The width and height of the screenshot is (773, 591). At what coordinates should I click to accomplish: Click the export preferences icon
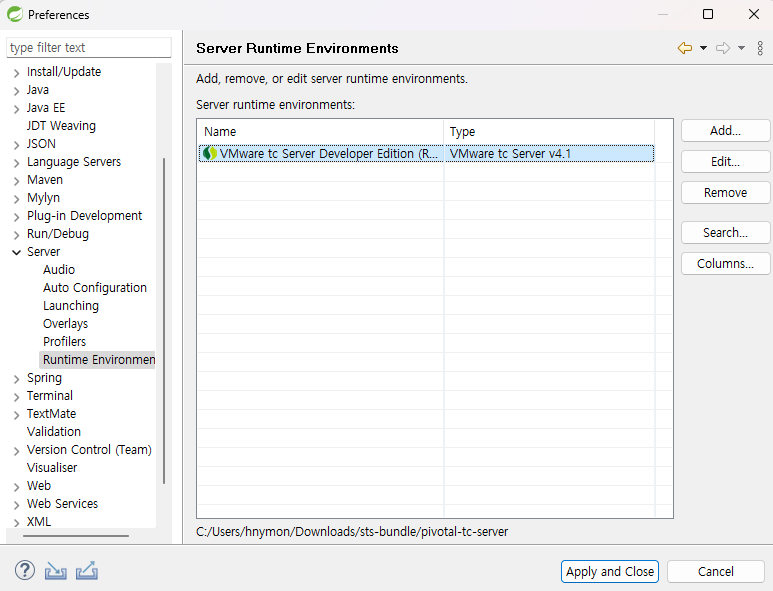[87, 571]
